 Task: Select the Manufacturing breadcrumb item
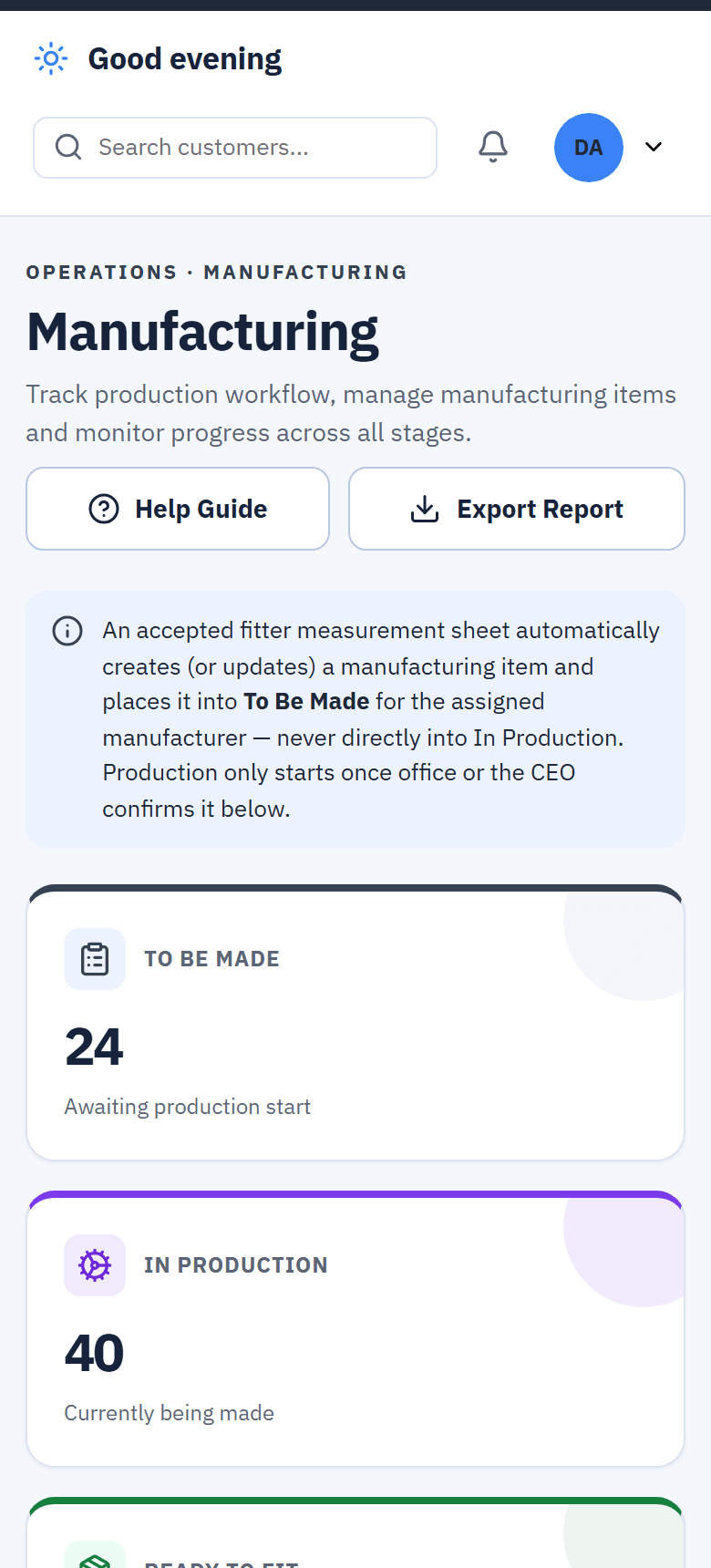point(305,273)
